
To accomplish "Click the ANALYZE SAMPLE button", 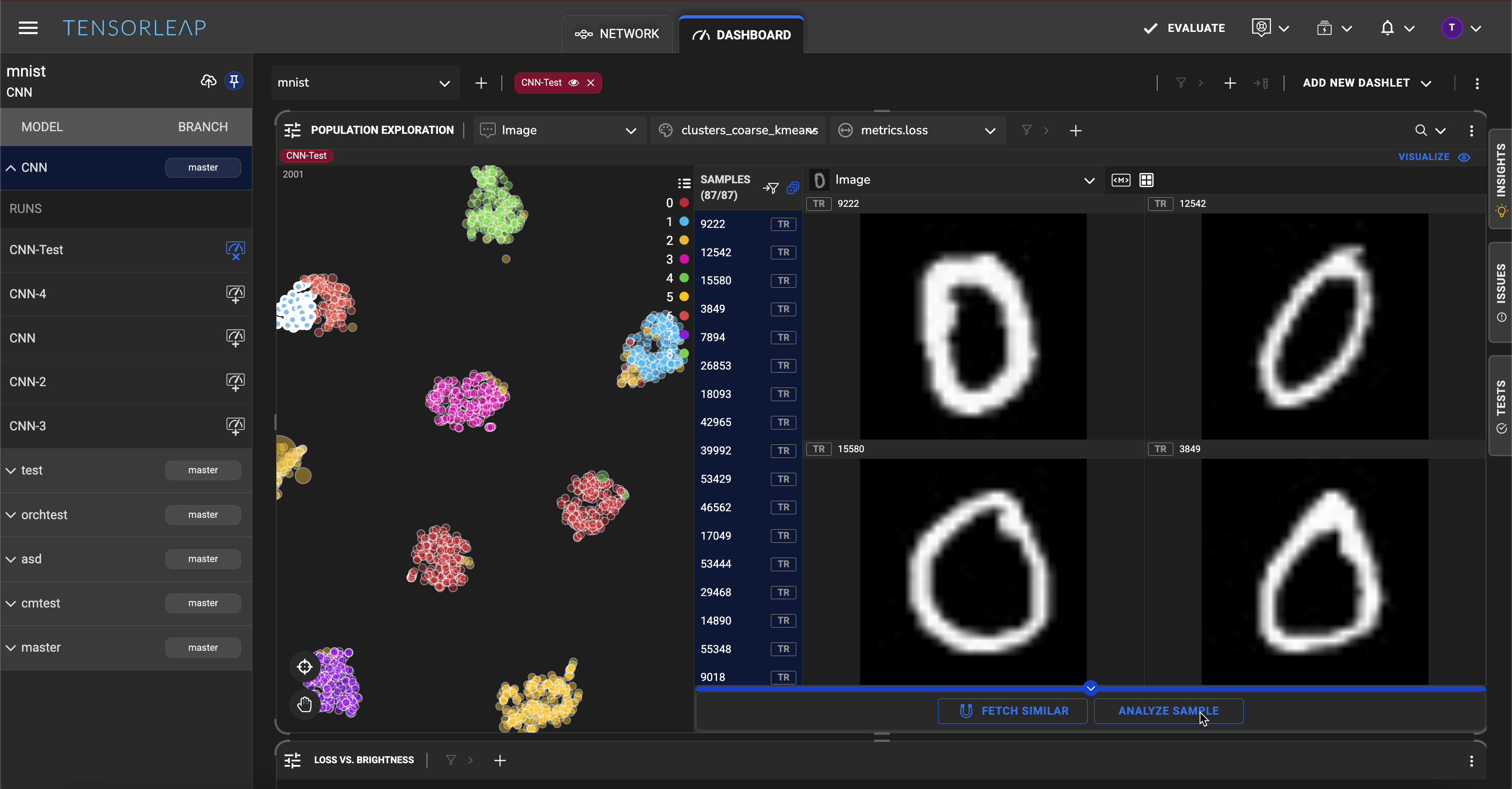I will point(1168,710).
